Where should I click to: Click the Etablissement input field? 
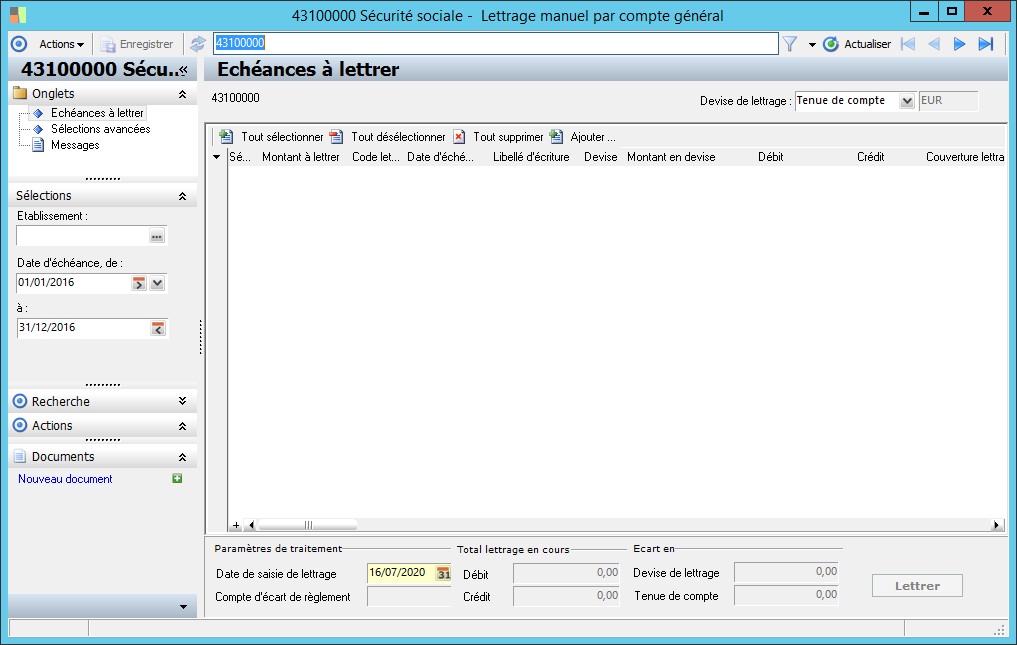pyautogui.click(x=83, y=236)
